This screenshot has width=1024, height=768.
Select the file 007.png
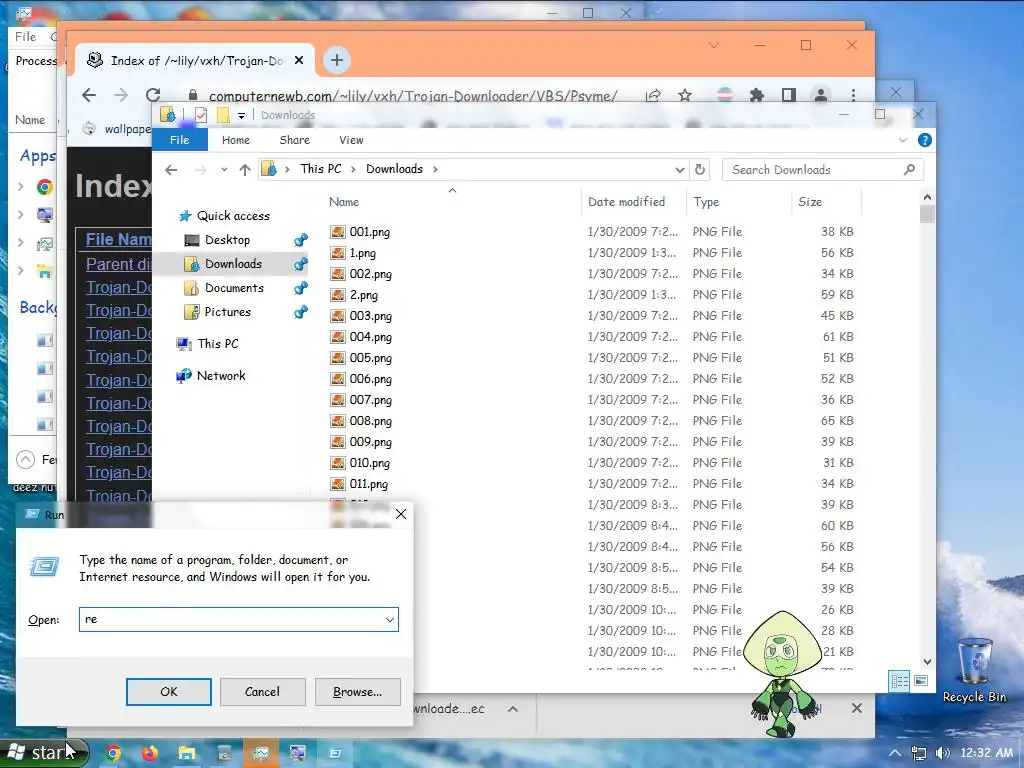(x=370, y=400)
